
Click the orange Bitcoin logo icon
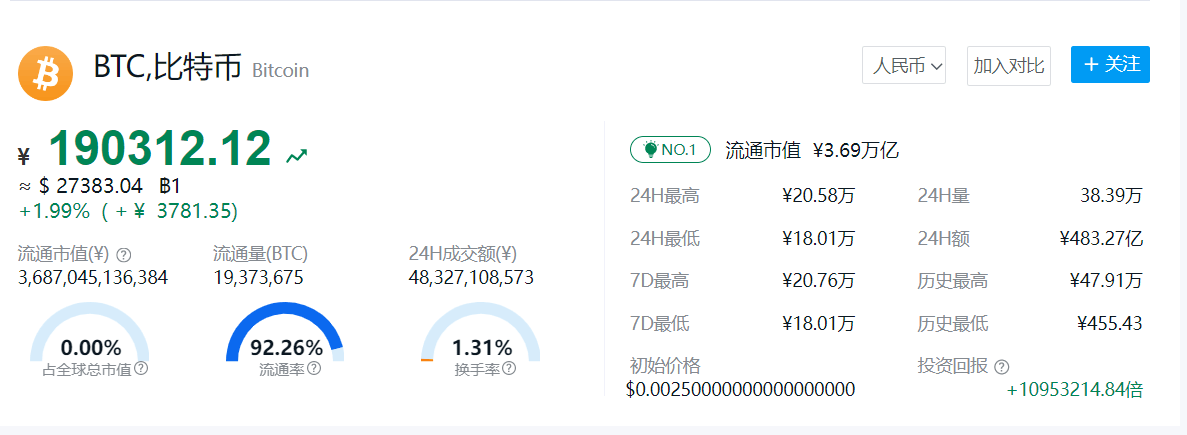[x=45, y=73]
